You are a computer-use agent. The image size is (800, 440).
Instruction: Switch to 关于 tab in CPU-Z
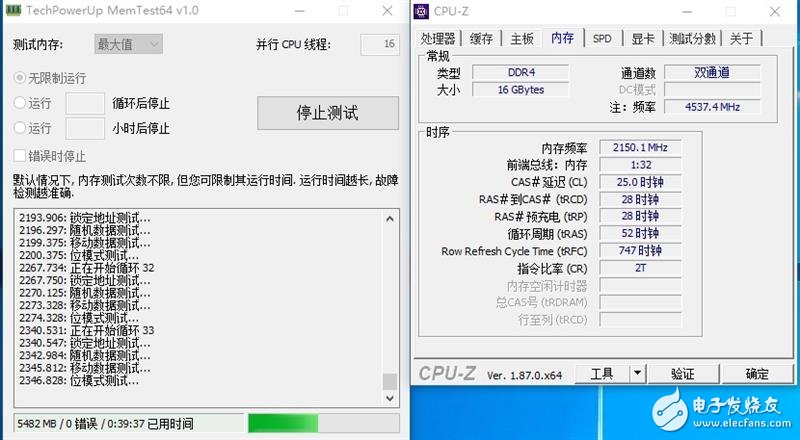(x=741, y=38)
